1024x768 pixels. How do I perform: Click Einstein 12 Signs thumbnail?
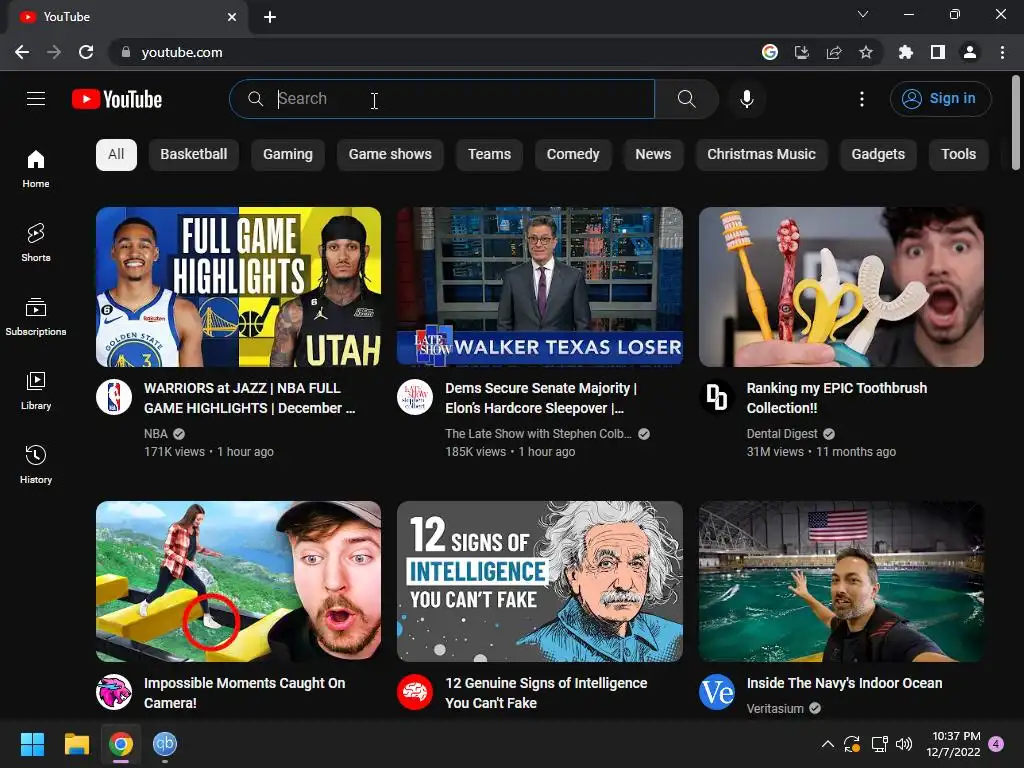point(540,581)
